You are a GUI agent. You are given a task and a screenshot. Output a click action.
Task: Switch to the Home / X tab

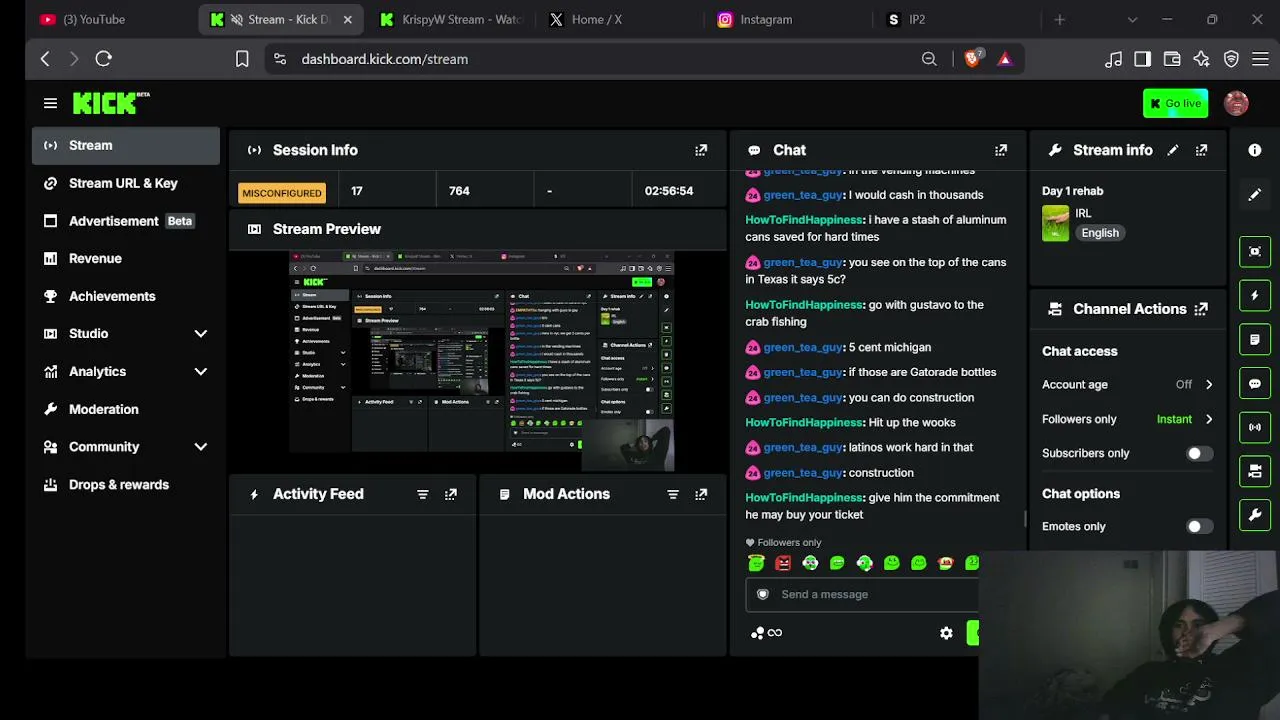pos(620,19)
